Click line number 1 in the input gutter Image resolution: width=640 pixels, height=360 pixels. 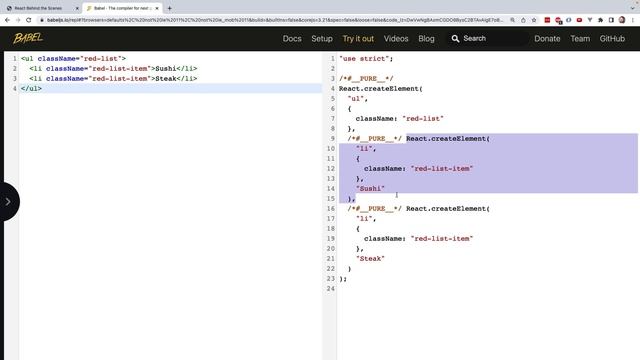[x=14, y=59]
